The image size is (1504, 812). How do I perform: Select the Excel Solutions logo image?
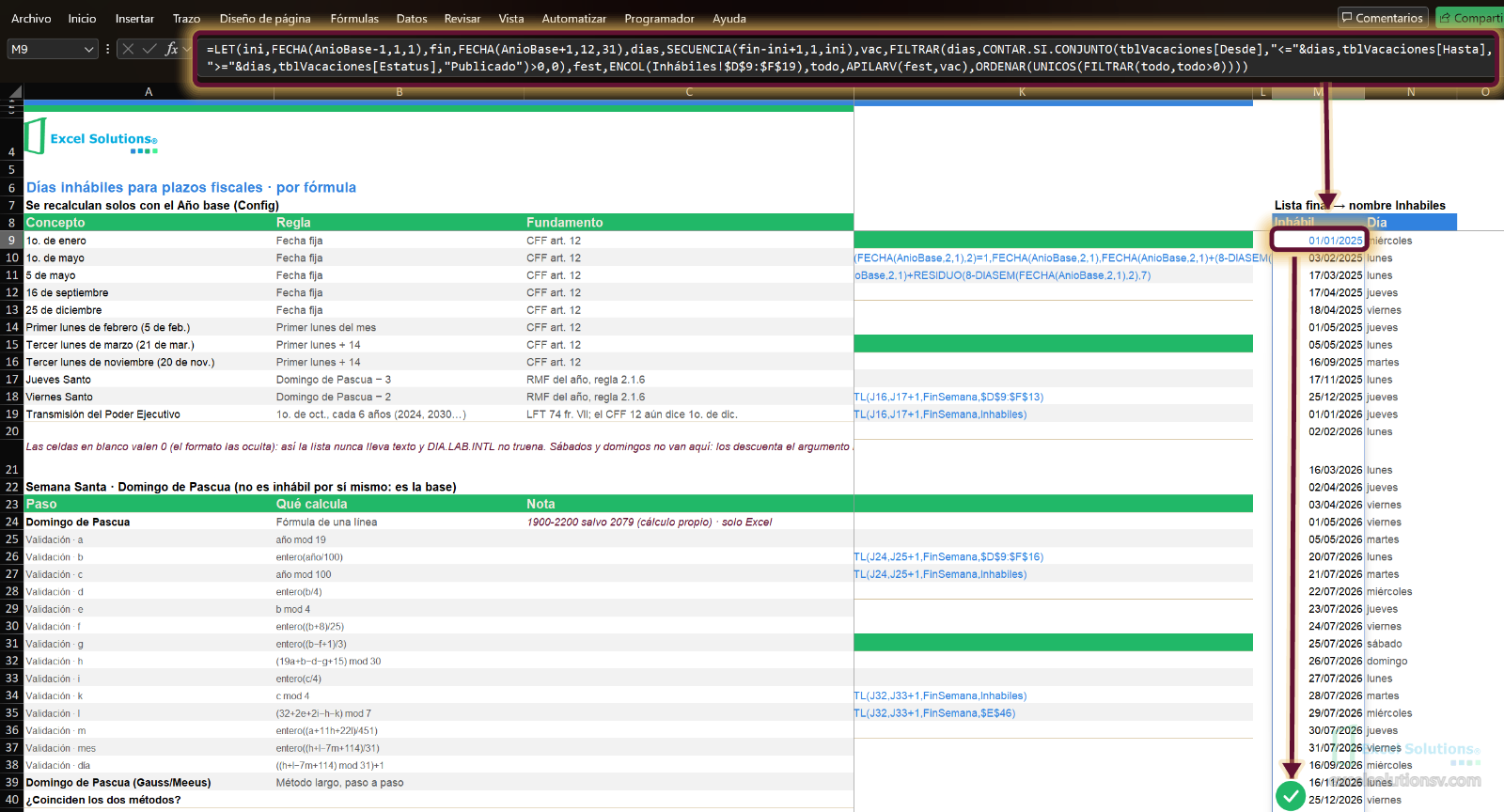click(91, 137)
